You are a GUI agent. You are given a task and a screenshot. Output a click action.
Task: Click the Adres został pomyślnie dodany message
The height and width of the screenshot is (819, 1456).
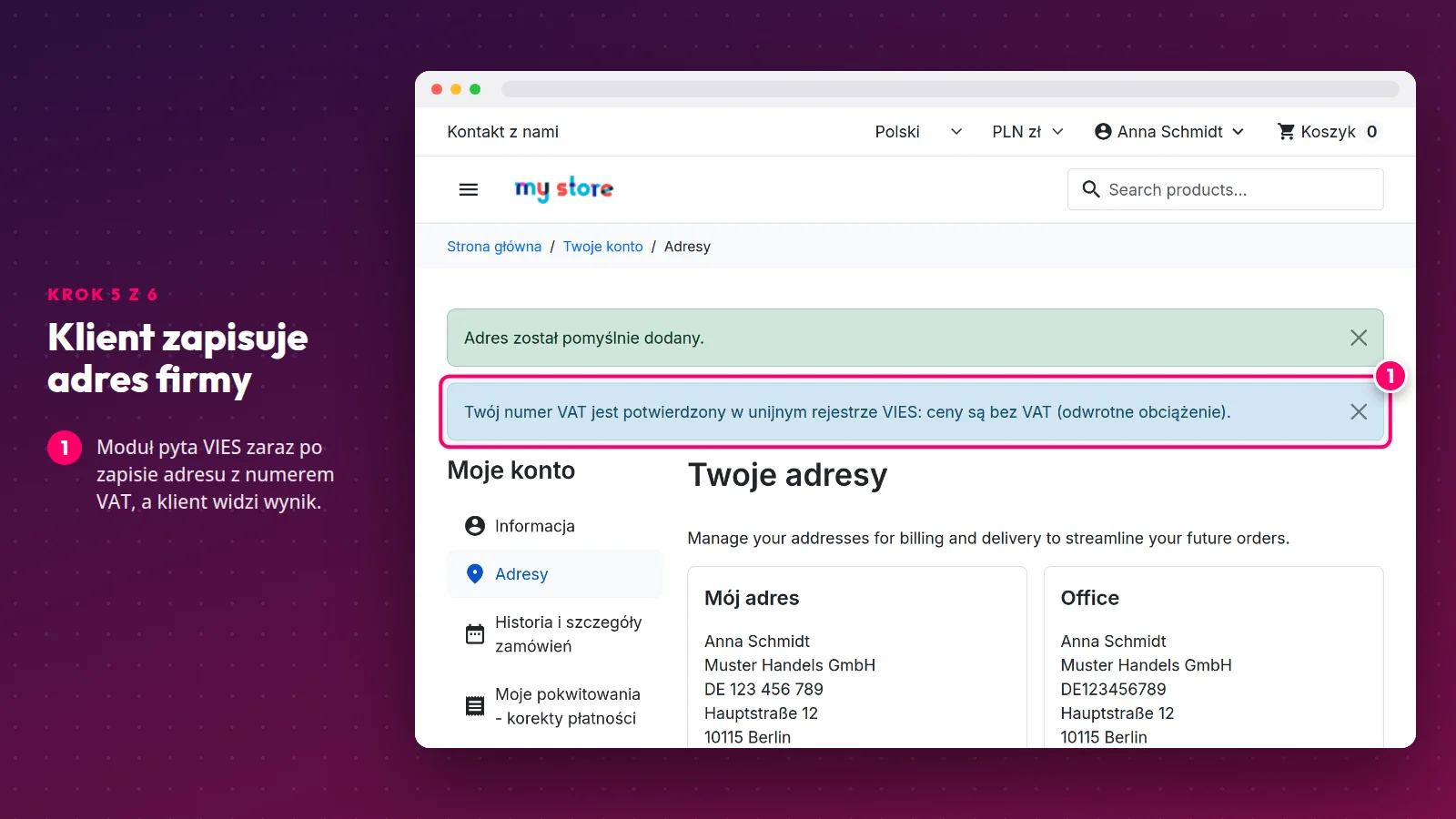pyautogui.click(x=584, y=338)
